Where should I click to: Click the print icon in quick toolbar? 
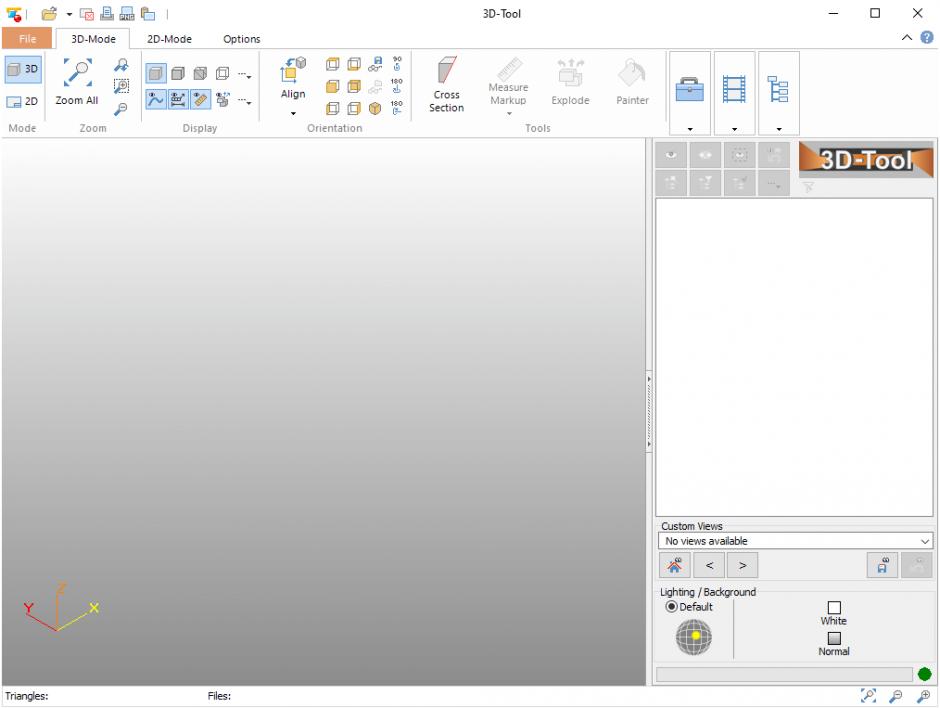(x=107, y=14)
